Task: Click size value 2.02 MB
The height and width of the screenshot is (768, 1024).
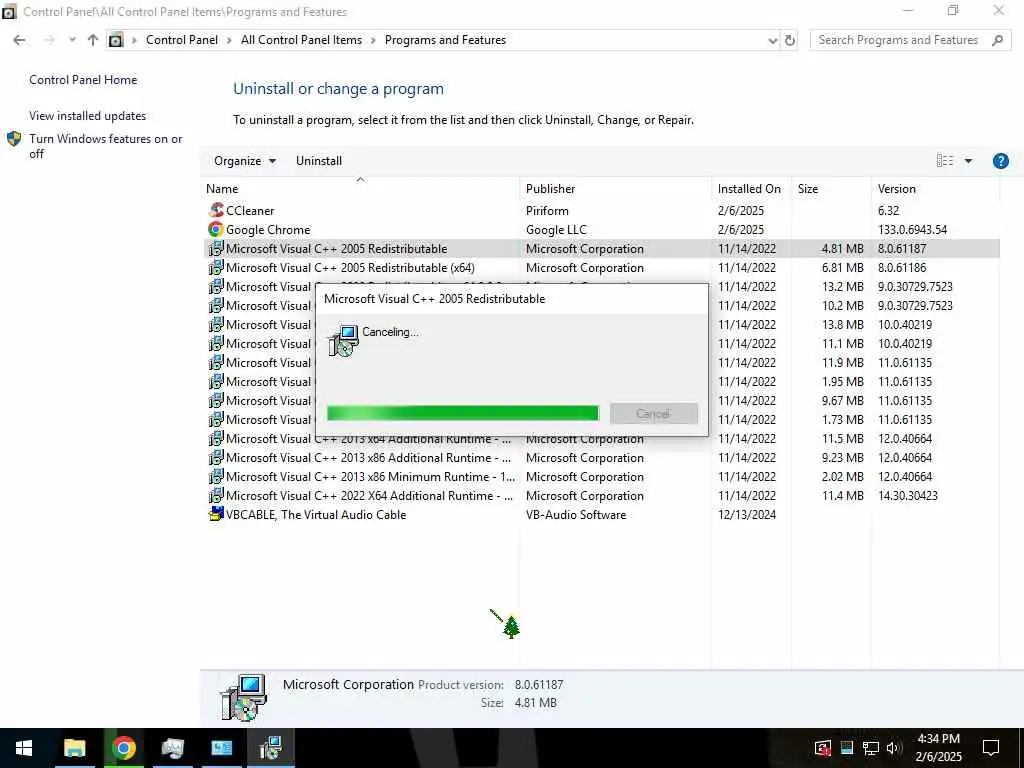Action: [x=842, y=476]
